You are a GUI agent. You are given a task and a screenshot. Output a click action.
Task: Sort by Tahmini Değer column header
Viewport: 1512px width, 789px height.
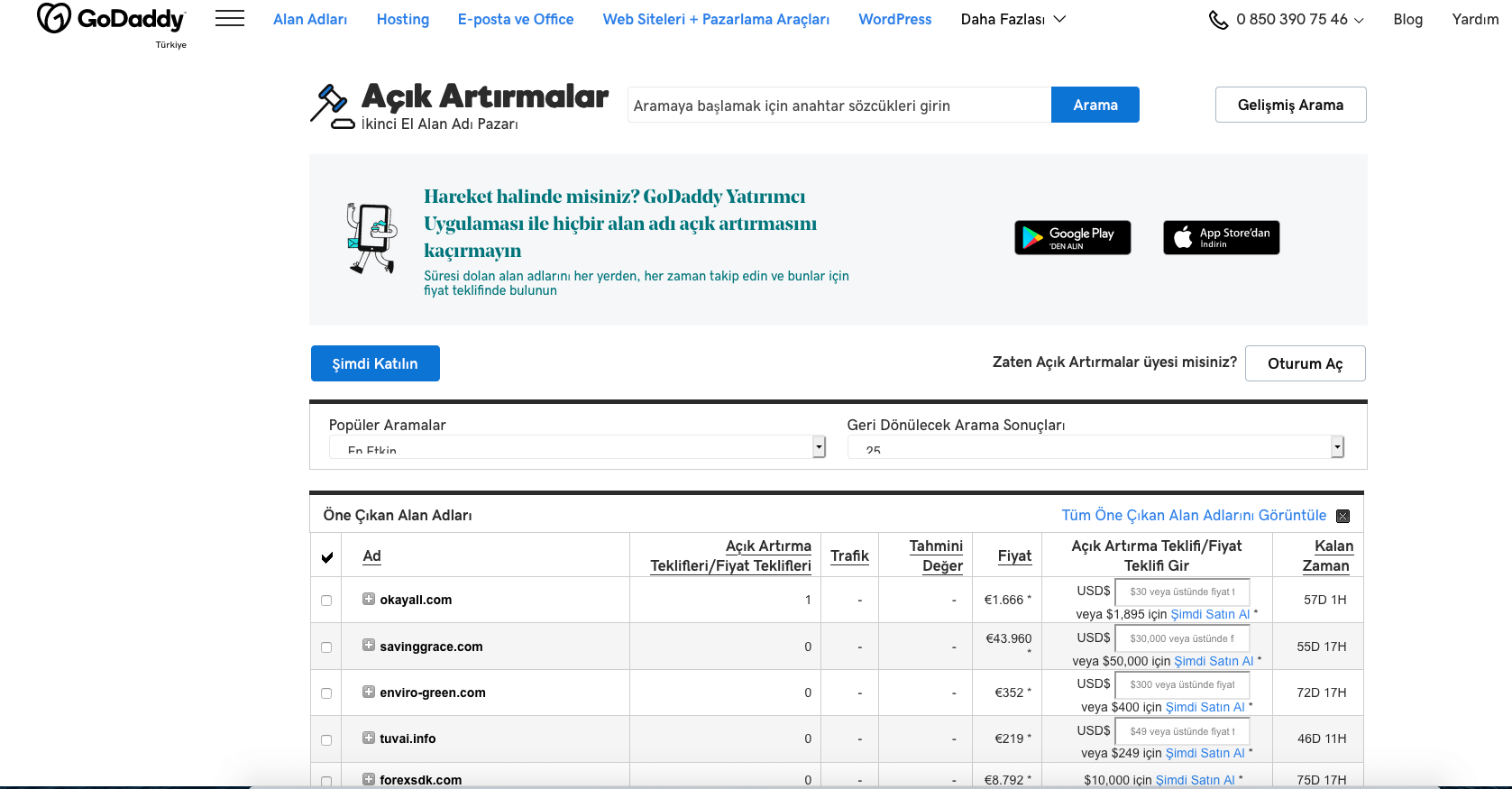coord(936,555)
